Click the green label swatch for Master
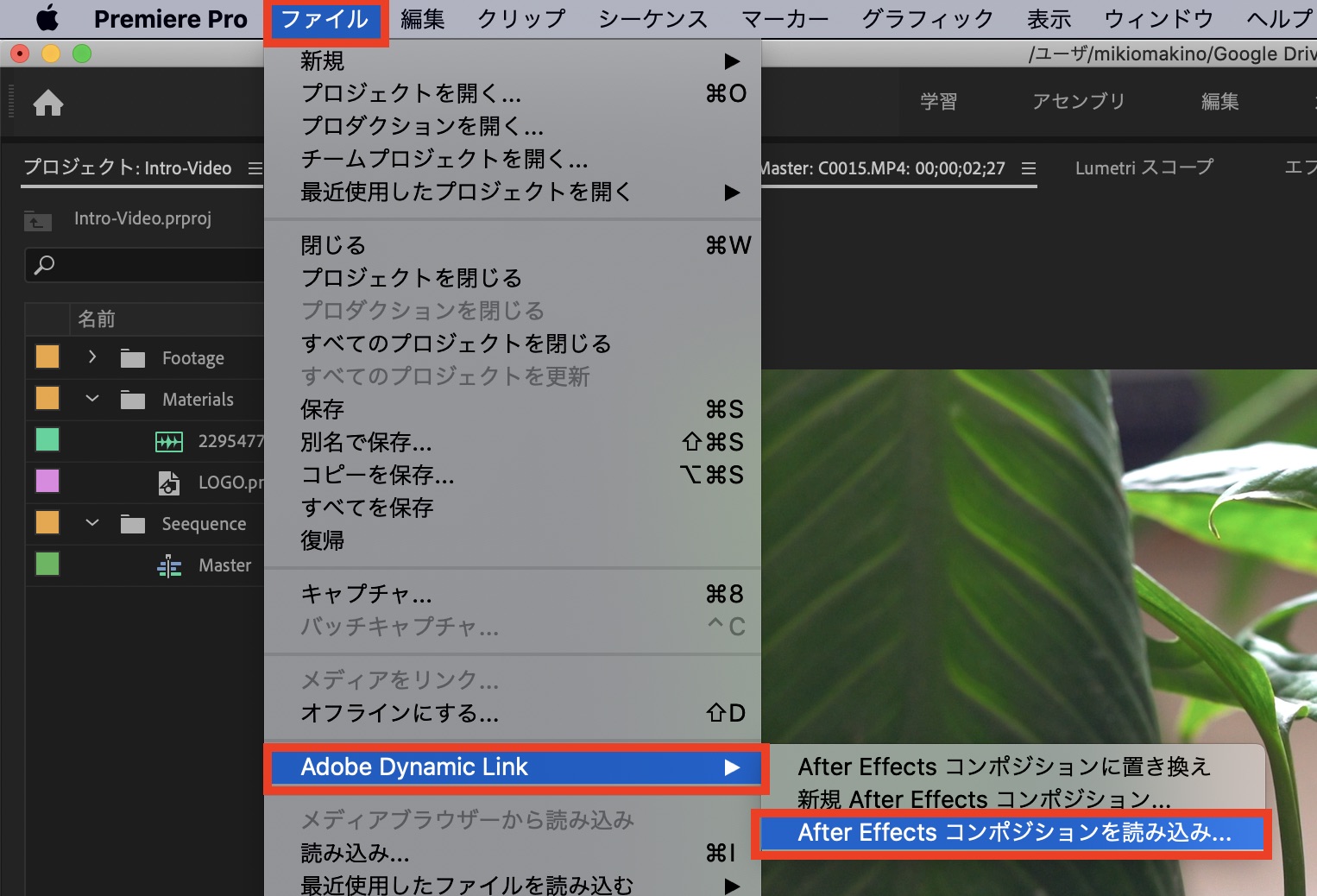1317x896 pixels. [47, 564]
